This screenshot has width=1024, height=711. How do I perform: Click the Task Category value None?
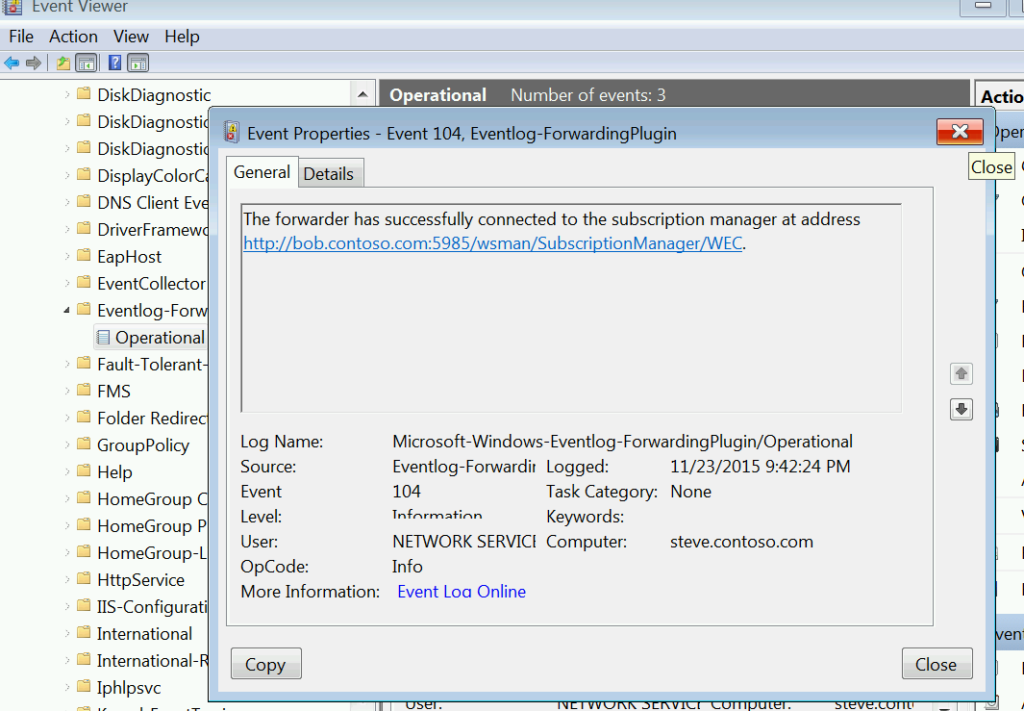point(690,492)
